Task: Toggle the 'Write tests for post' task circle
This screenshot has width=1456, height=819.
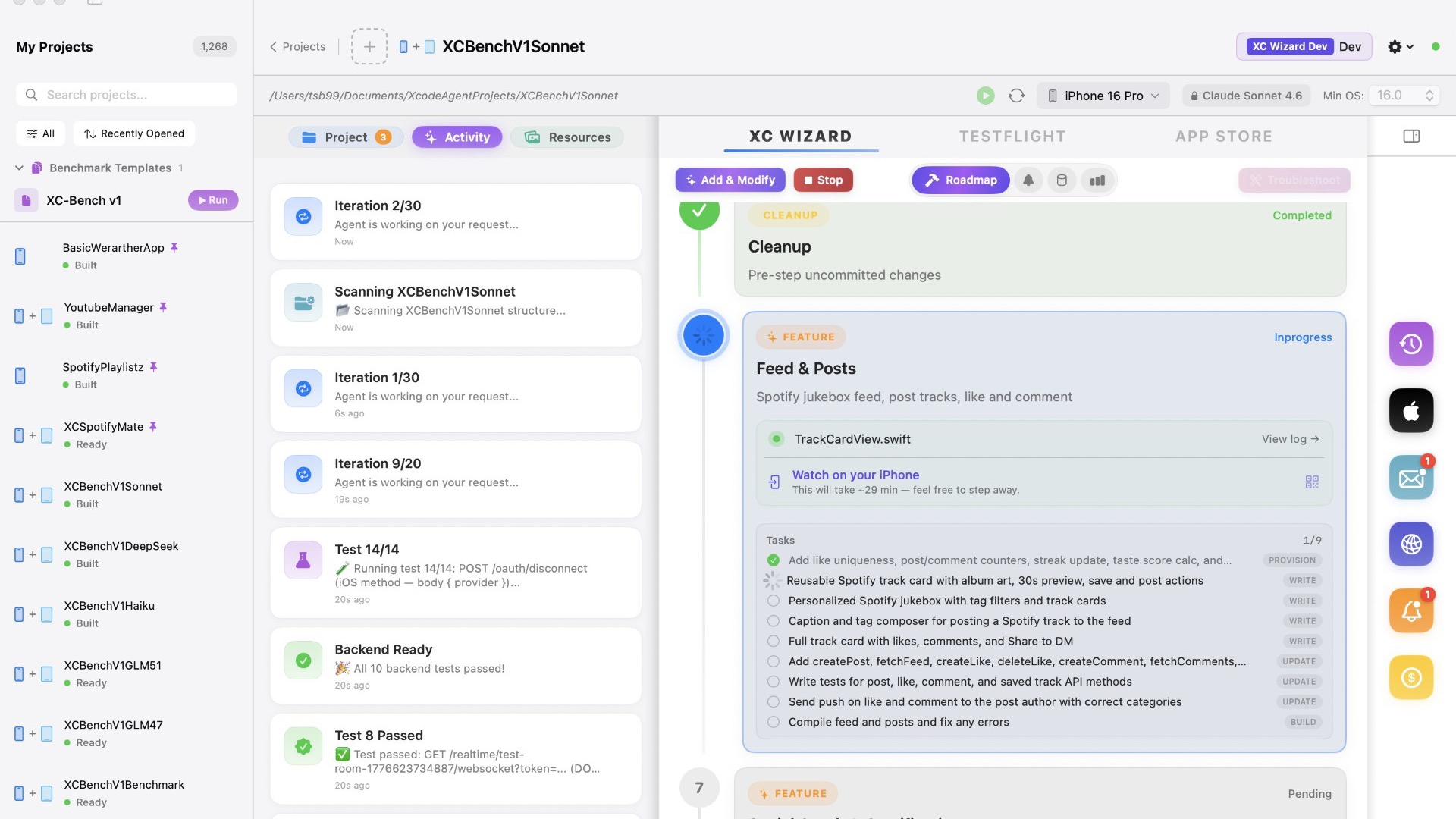Action: (x=773, y=682)
